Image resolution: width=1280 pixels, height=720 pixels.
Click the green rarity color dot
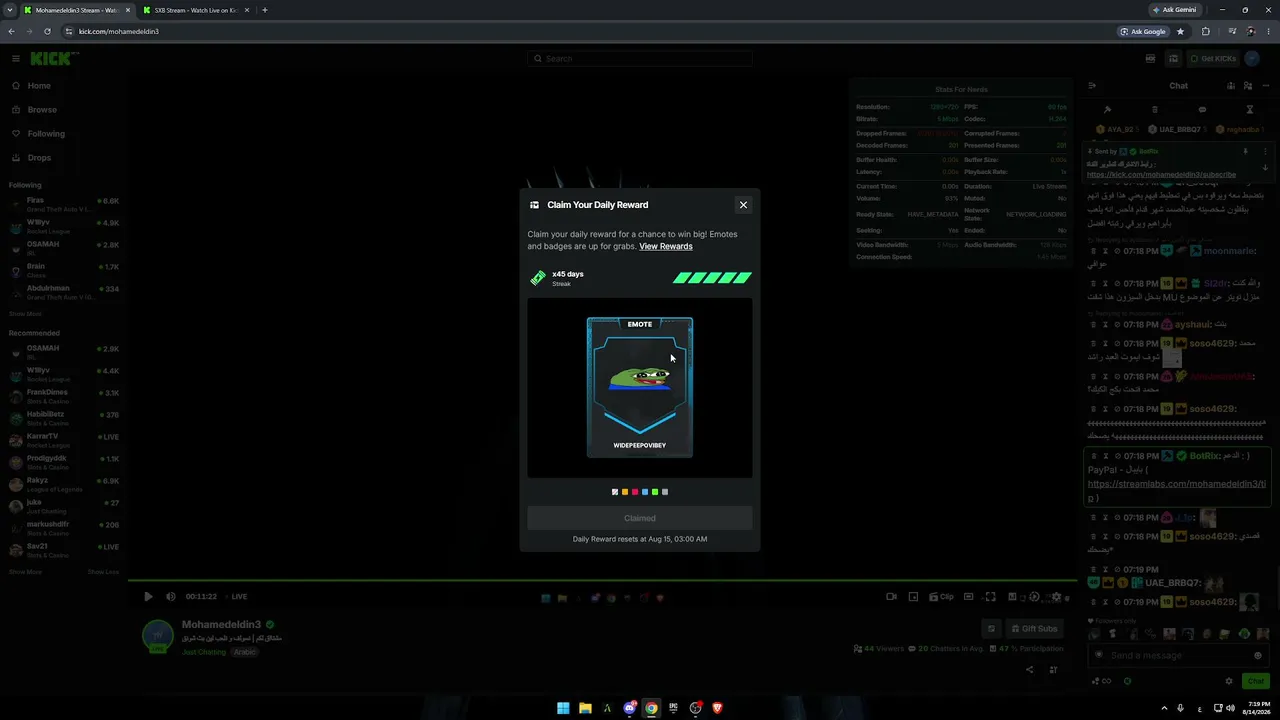coord(655,492)
